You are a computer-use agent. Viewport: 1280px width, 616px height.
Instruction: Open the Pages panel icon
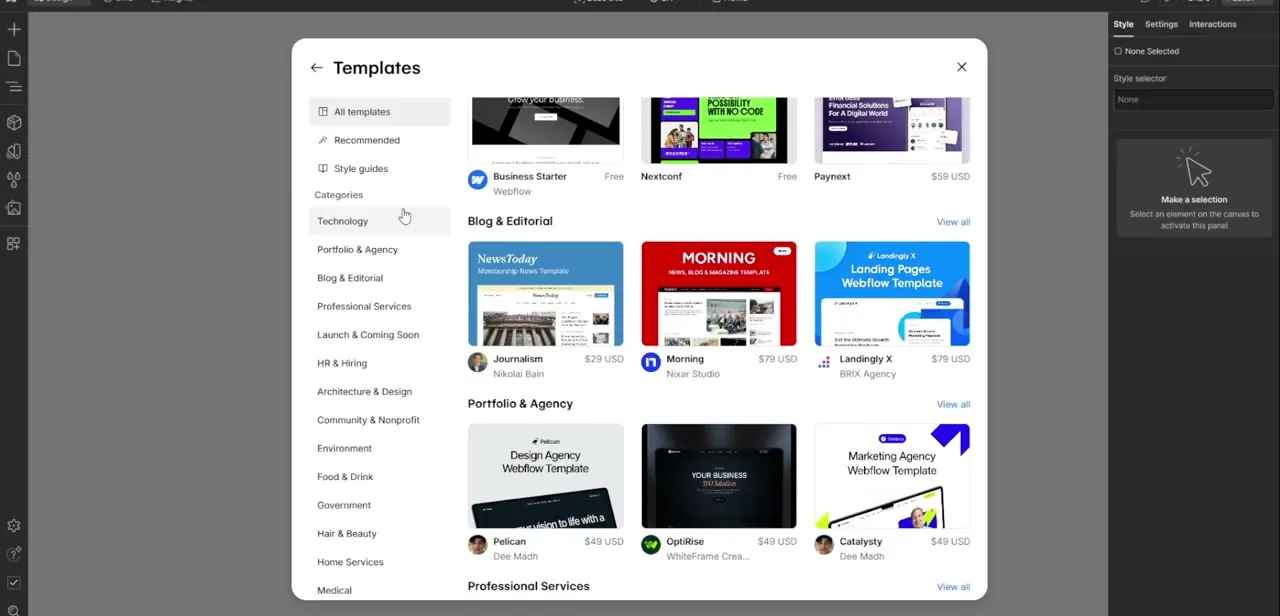click(14, 58)
